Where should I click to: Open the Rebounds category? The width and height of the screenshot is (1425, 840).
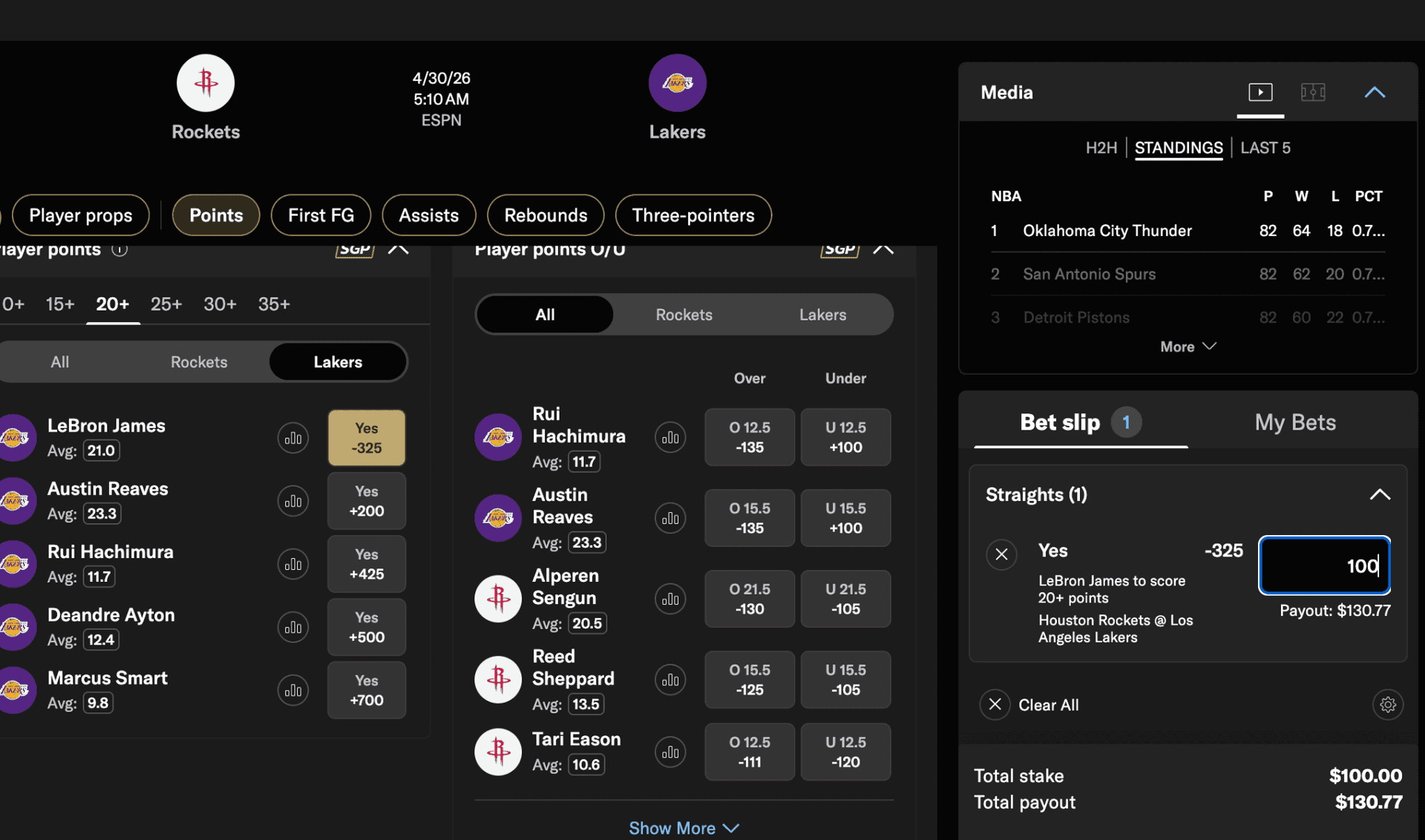point(546,215)
